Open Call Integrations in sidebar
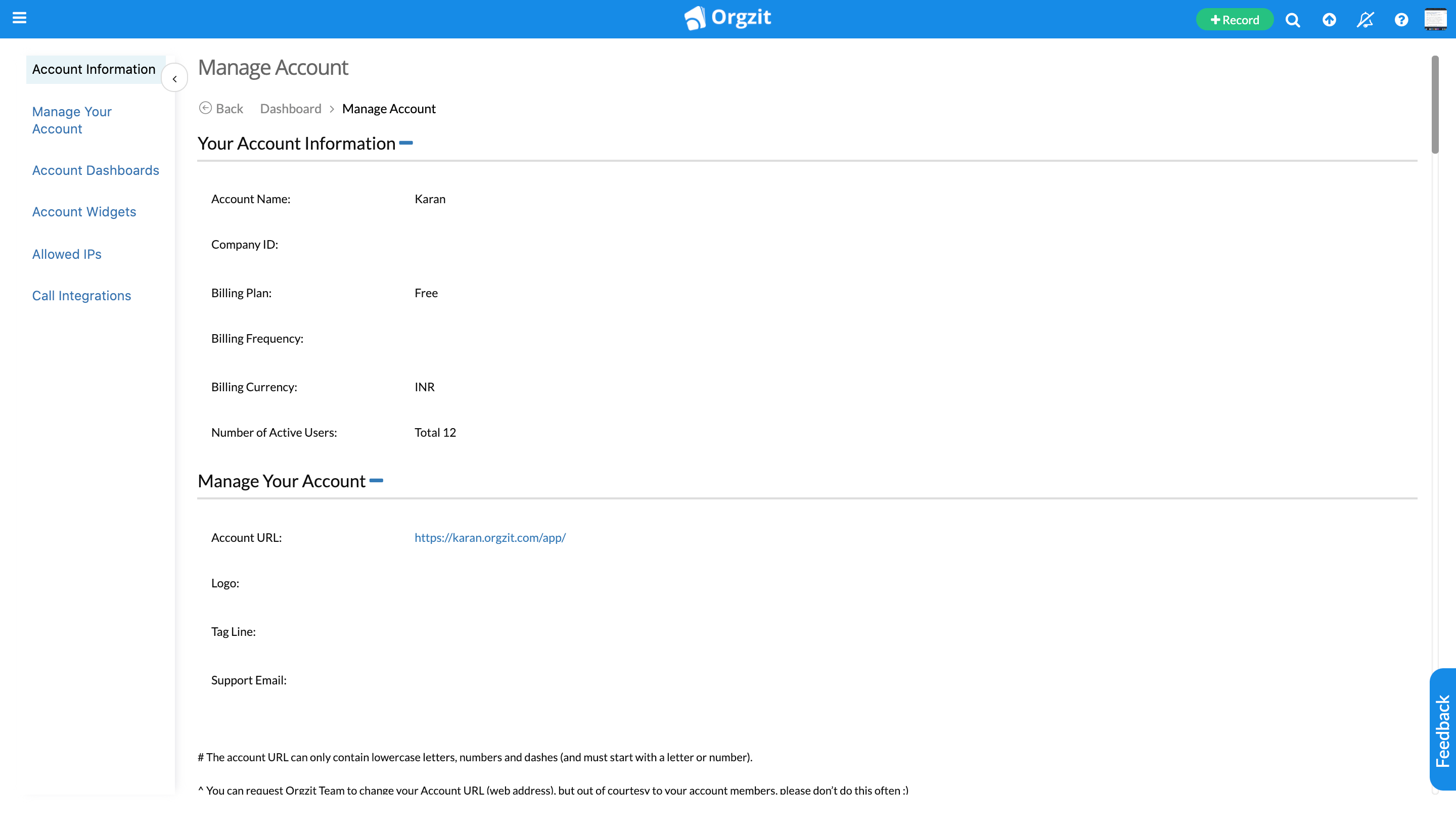Screen dimensions: 1456x830 click(81, 295)
